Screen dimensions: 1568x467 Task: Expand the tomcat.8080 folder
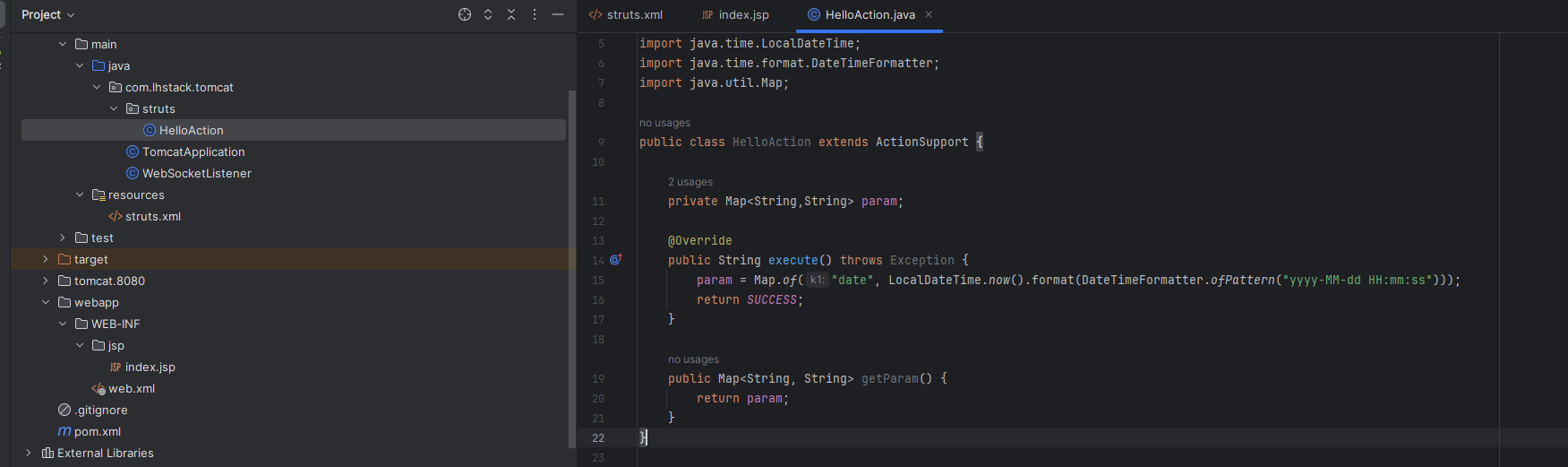(46, 281)
